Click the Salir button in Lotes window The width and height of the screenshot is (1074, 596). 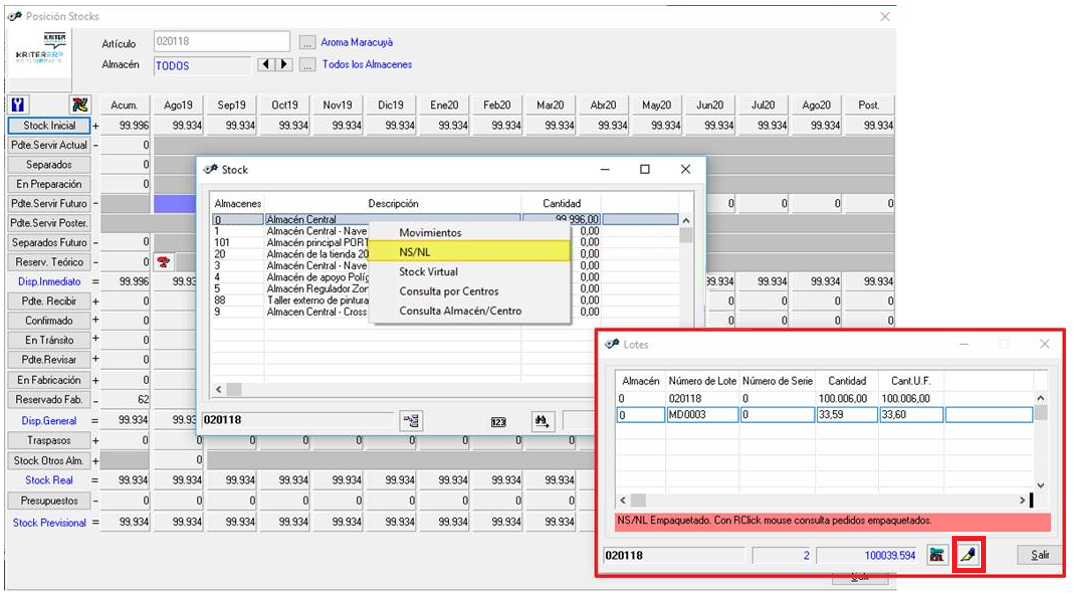[x=1040, y=555]
